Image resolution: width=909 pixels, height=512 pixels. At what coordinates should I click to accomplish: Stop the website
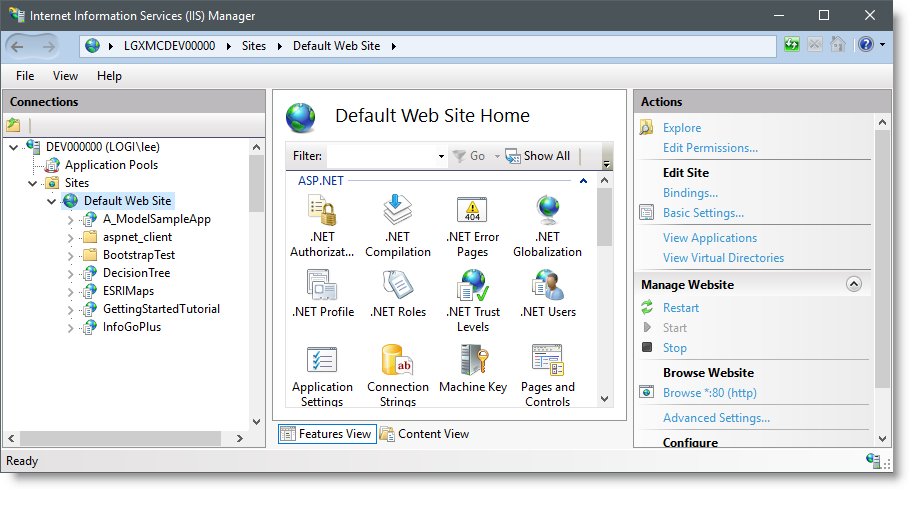pos(675,348)
